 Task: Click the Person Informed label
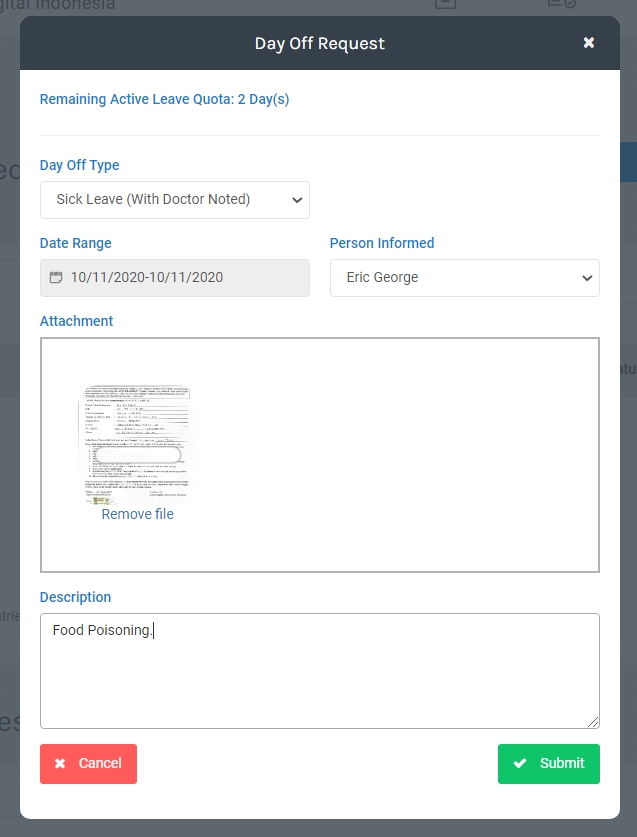382,243
